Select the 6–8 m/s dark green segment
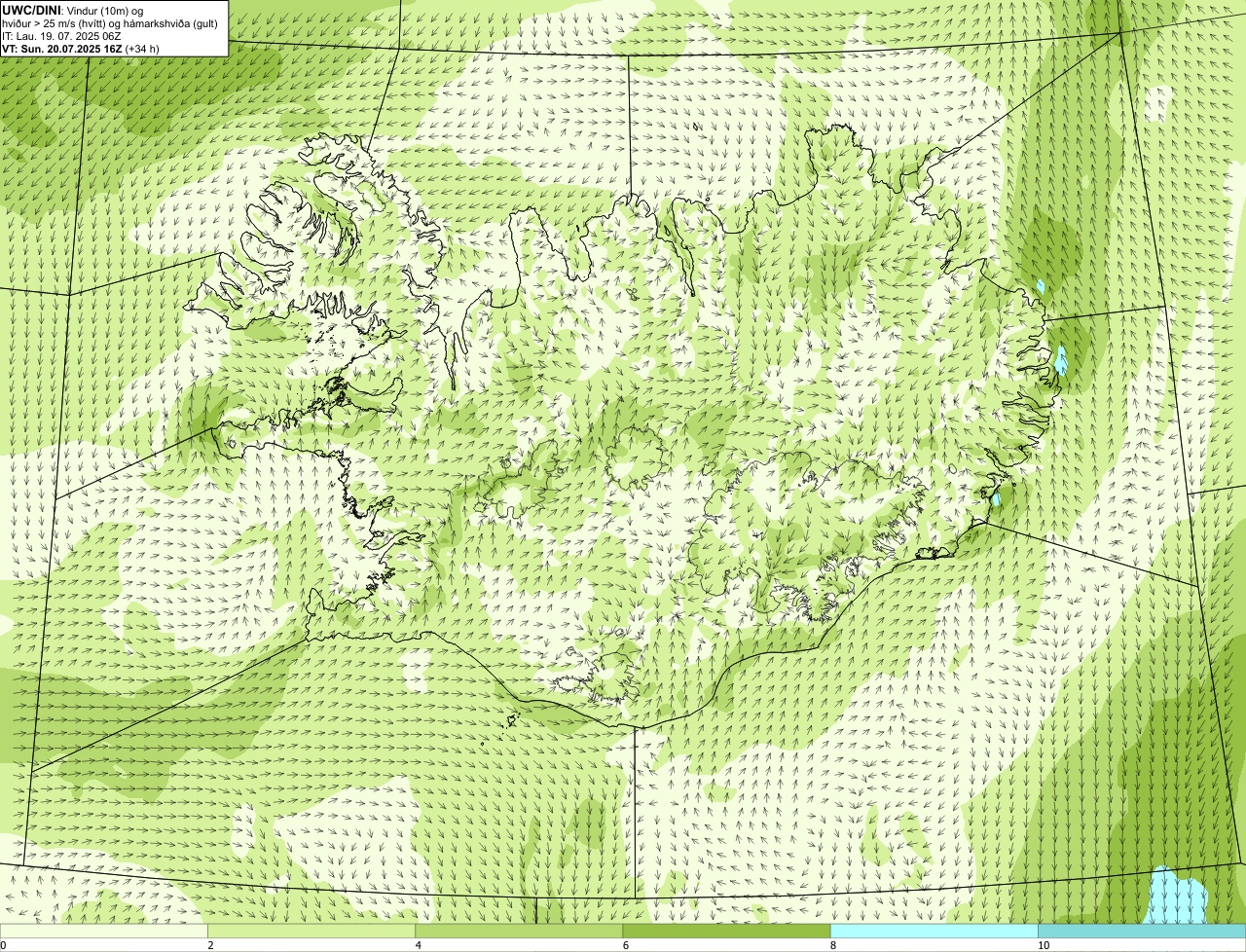The image size is (1246, 952). [x=726, y=931]
